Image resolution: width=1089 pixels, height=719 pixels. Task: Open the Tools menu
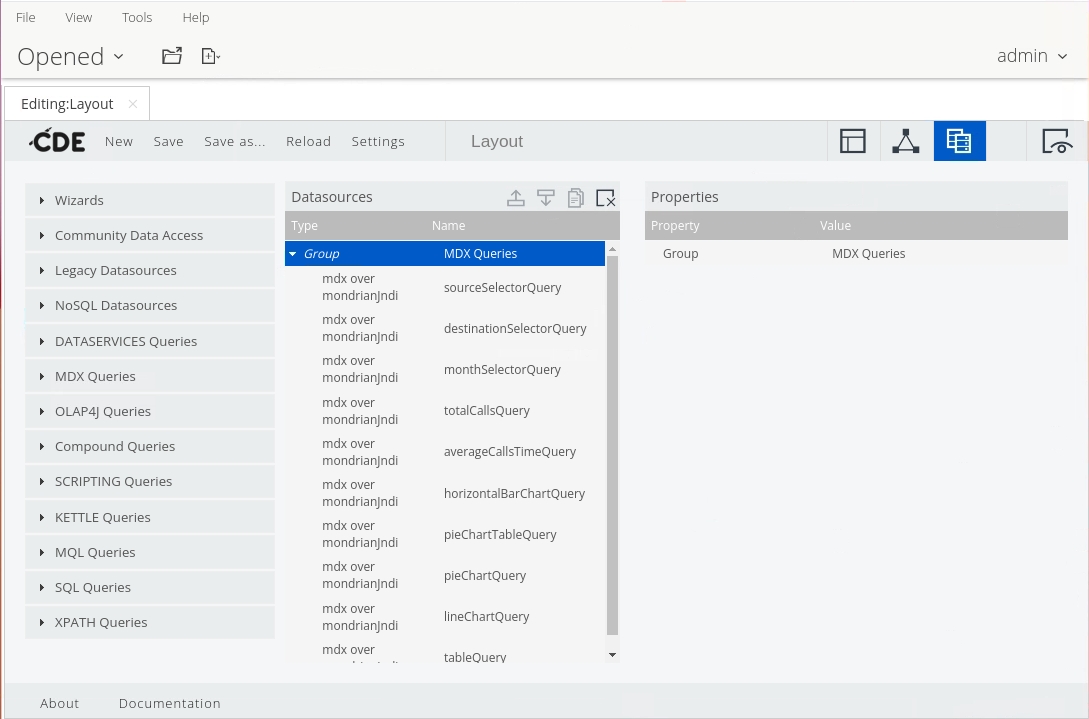137,17
